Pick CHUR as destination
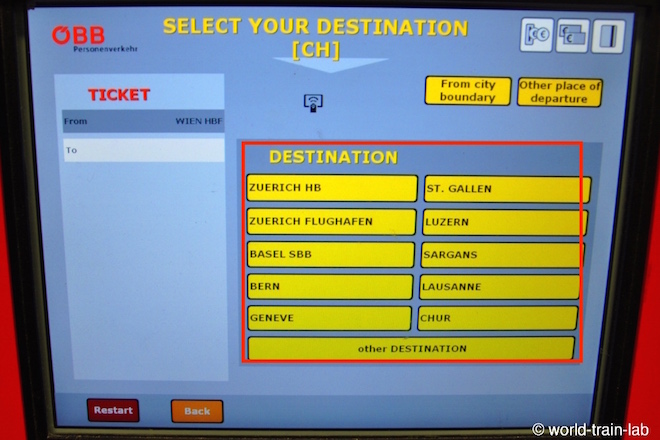This screenshot has width=660, height=440. point(498,318)
